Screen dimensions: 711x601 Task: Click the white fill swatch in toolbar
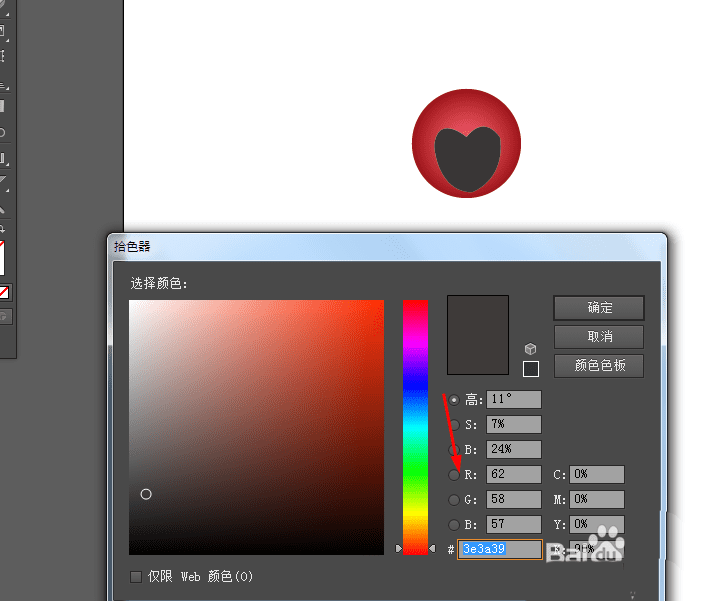pyautogui.click(x=2, y=258)
